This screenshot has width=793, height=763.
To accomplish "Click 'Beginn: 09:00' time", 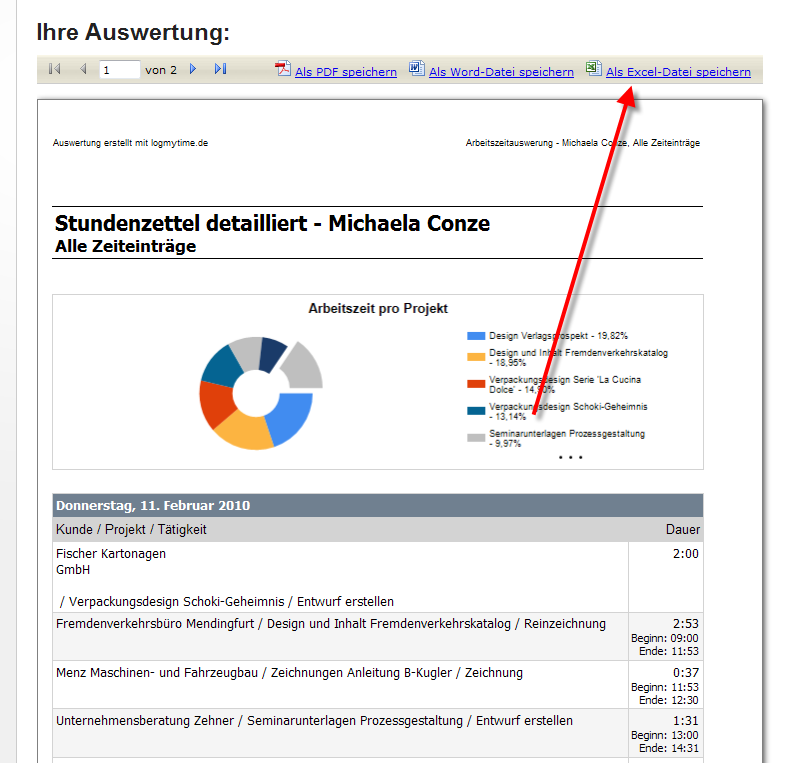I will [665, 638].
